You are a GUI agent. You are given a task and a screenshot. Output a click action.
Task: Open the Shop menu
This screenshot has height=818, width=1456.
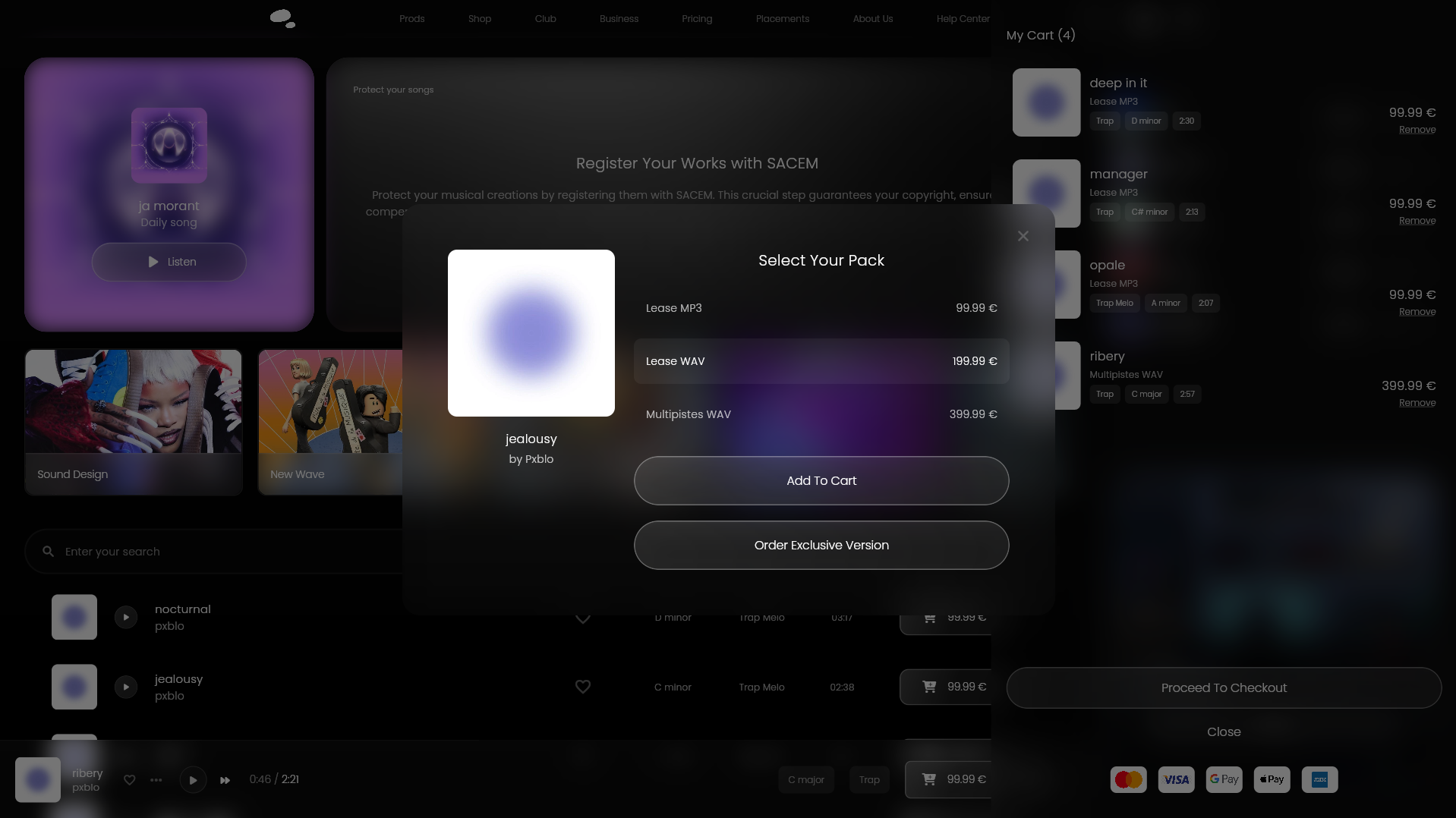tap(480, 19)
